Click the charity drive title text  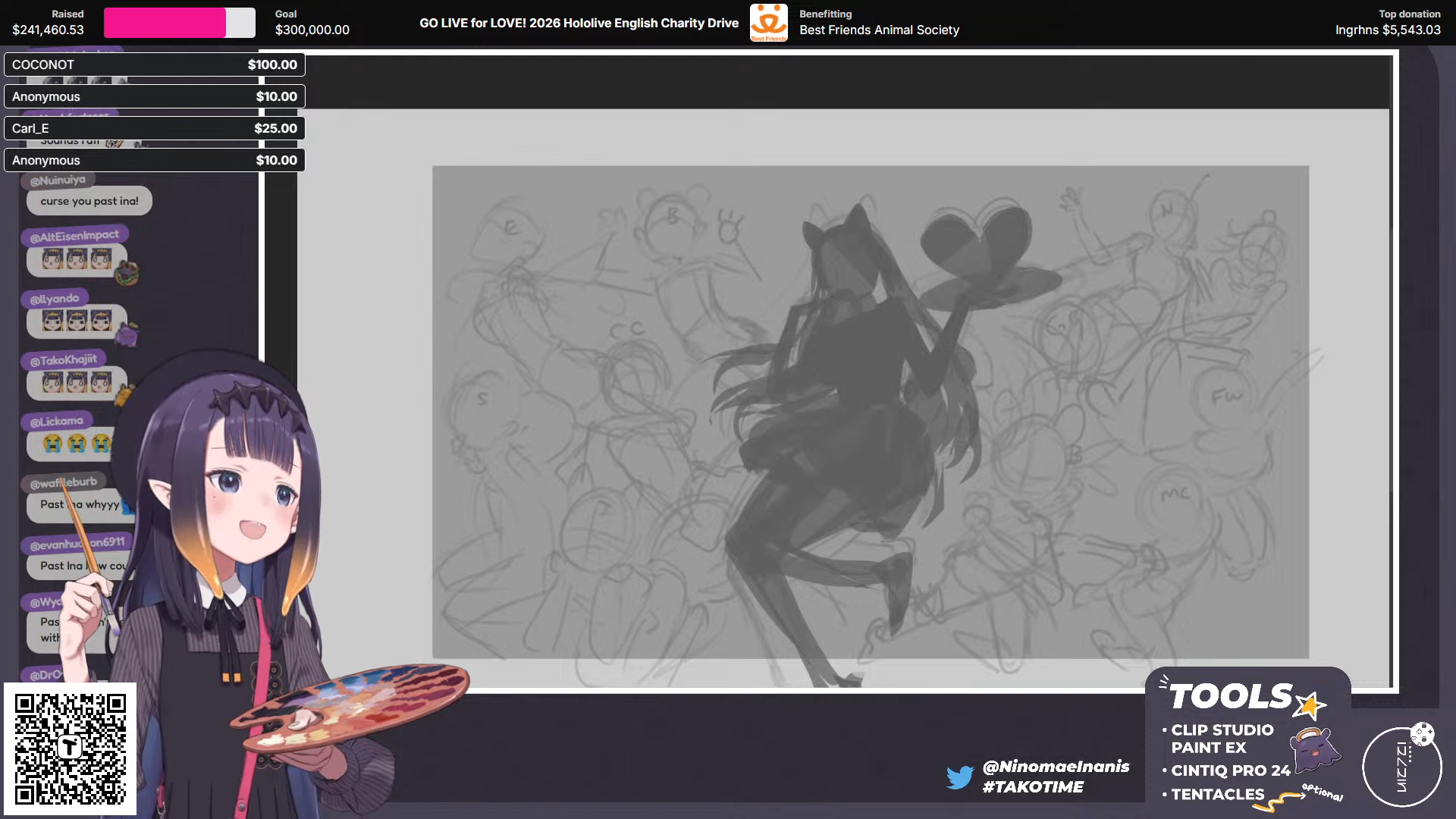point(579,23)
